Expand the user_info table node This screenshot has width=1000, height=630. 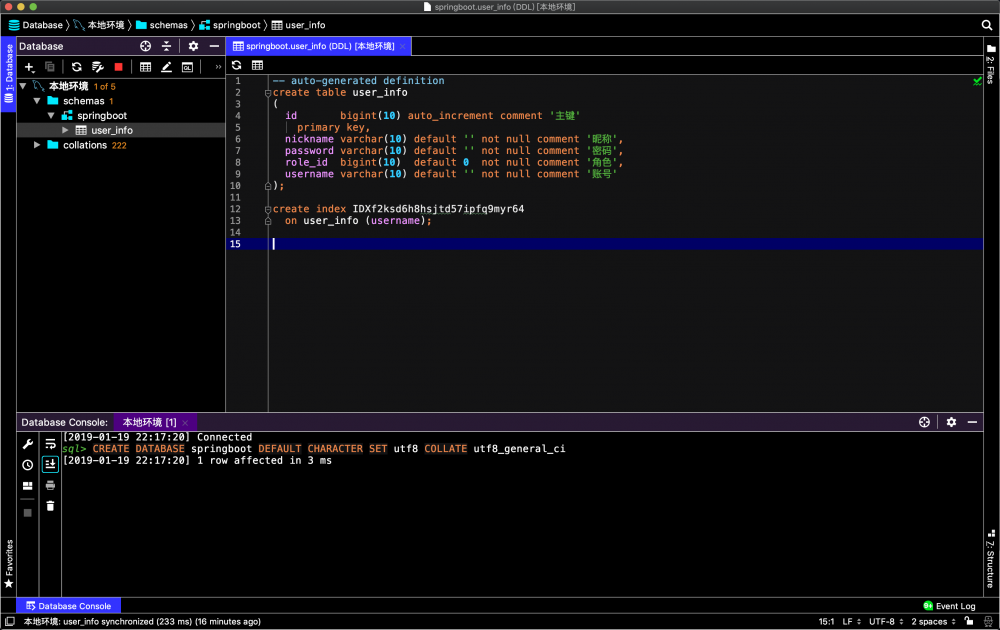[x=66, y=130]
